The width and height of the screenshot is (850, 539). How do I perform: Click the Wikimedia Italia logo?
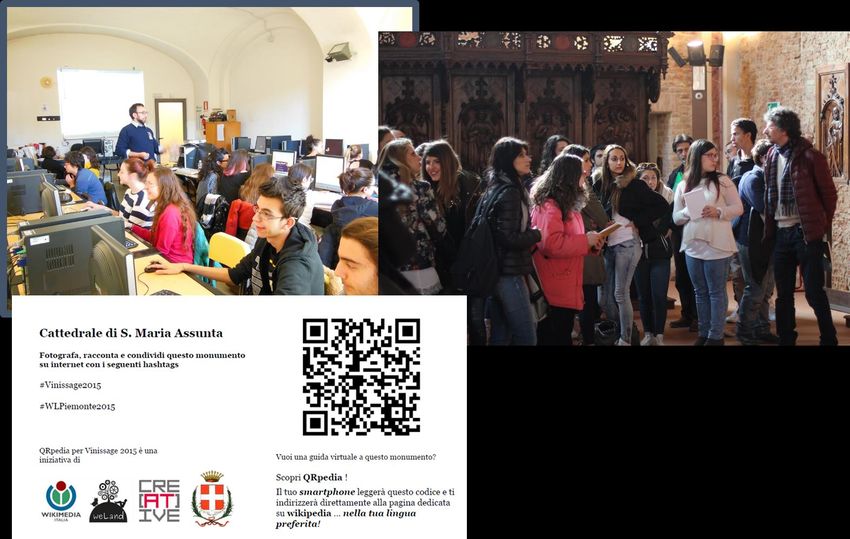[61, 501]
